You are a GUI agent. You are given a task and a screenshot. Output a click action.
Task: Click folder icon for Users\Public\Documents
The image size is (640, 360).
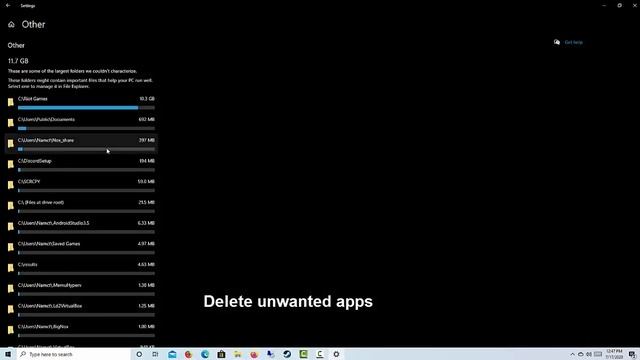coord(11,123)
